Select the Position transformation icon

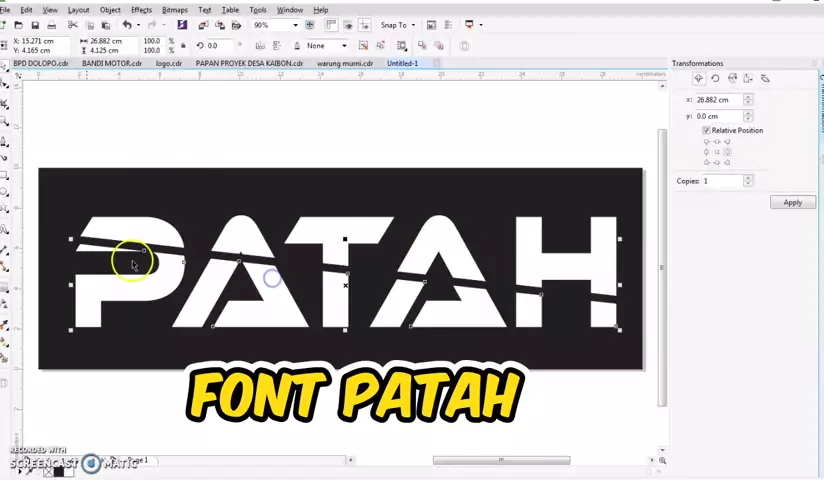[x=698, y=78]
